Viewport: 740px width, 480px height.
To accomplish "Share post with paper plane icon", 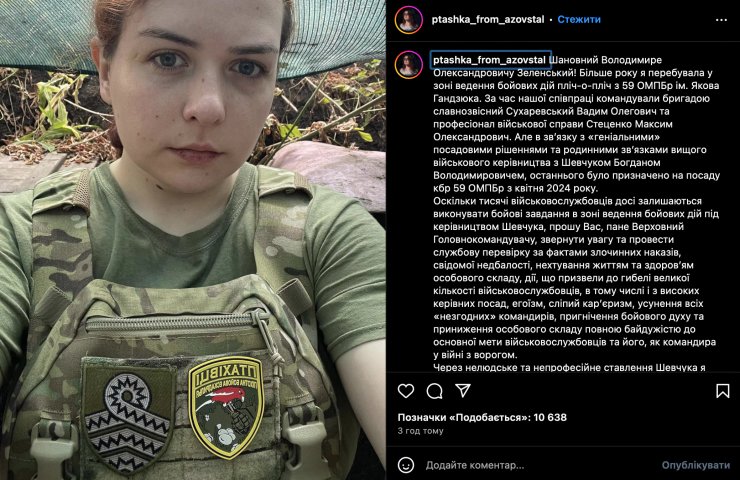I will pos(463,390).
